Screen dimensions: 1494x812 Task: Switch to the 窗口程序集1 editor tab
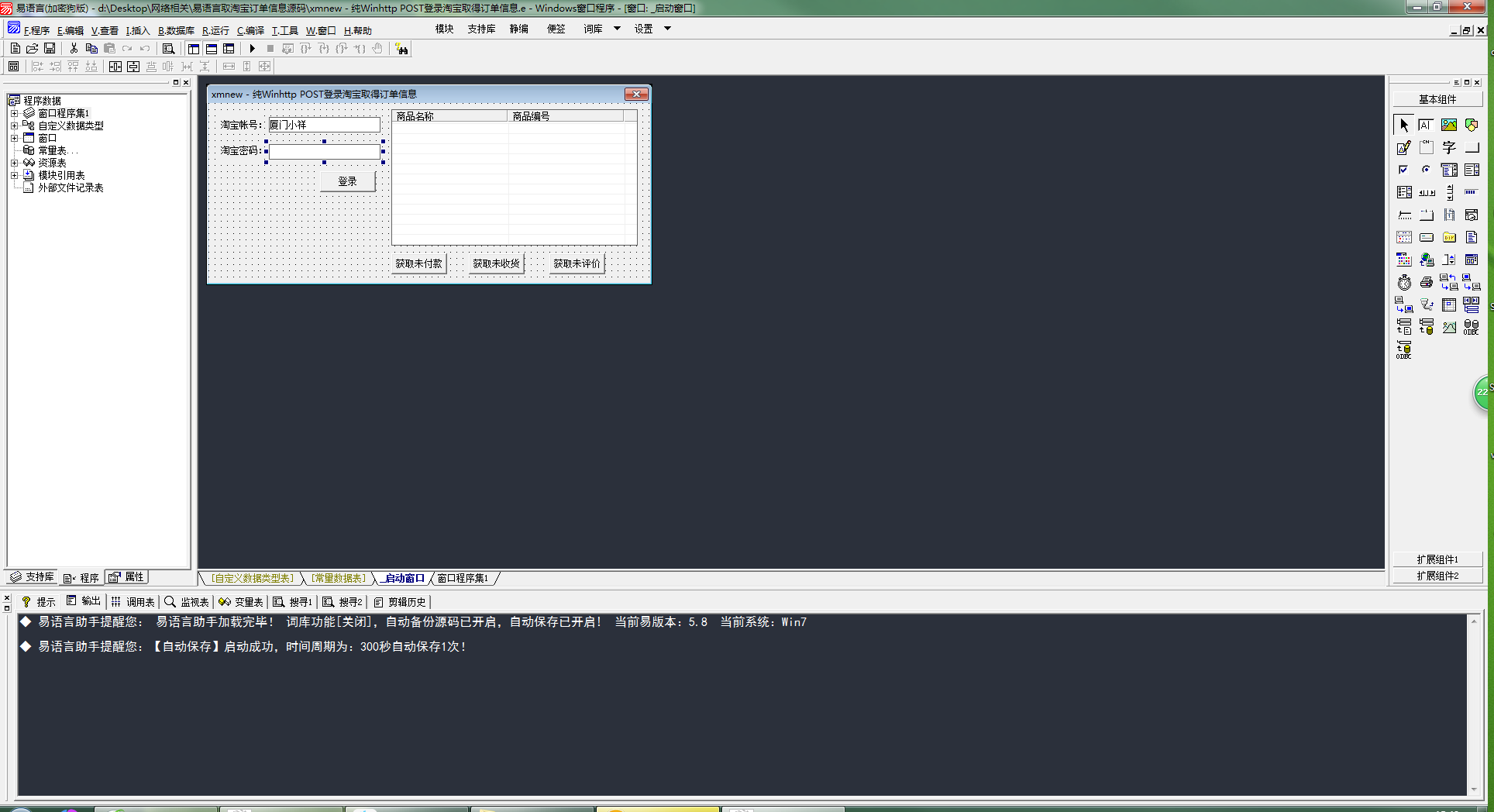point(463,578)
